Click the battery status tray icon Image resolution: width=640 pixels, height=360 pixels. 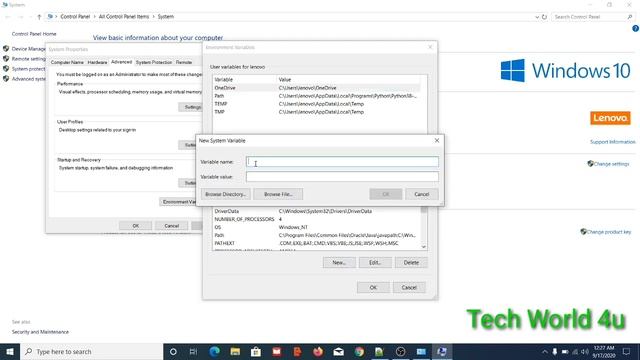pos(565,351)
